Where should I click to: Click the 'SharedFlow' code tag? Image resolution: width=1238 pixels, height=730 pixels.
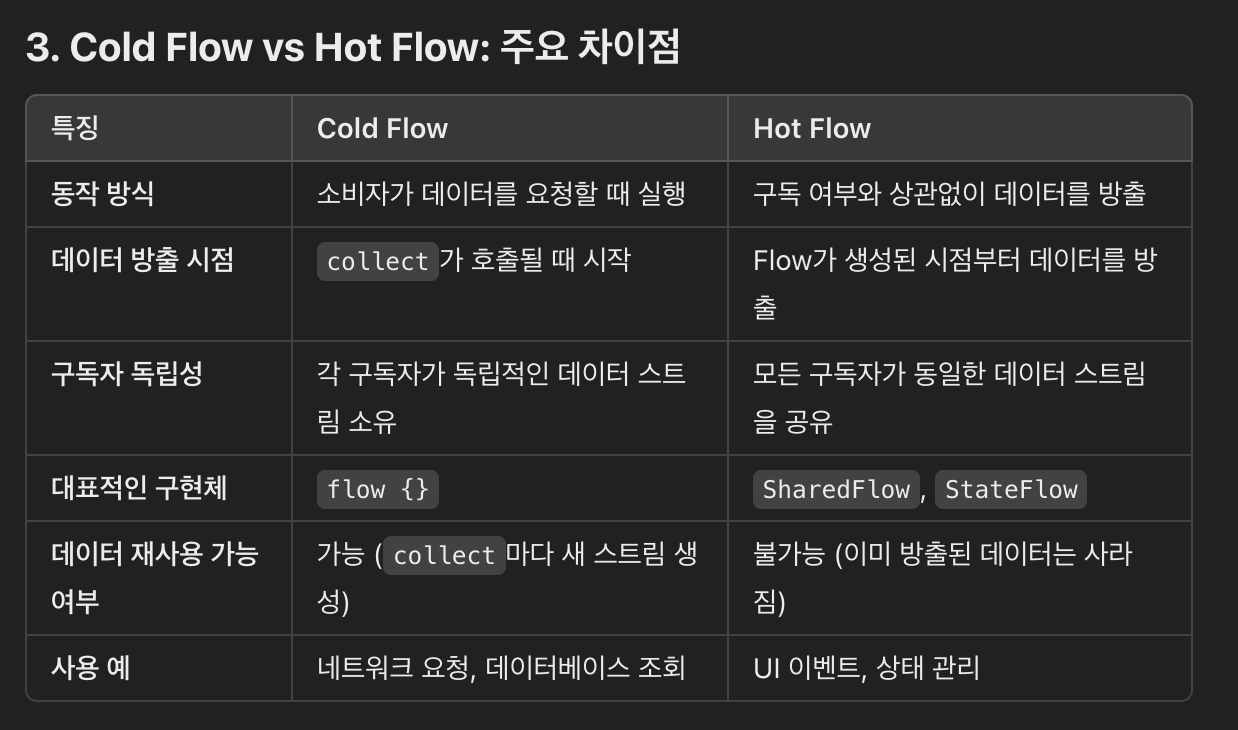pos(836,489)
